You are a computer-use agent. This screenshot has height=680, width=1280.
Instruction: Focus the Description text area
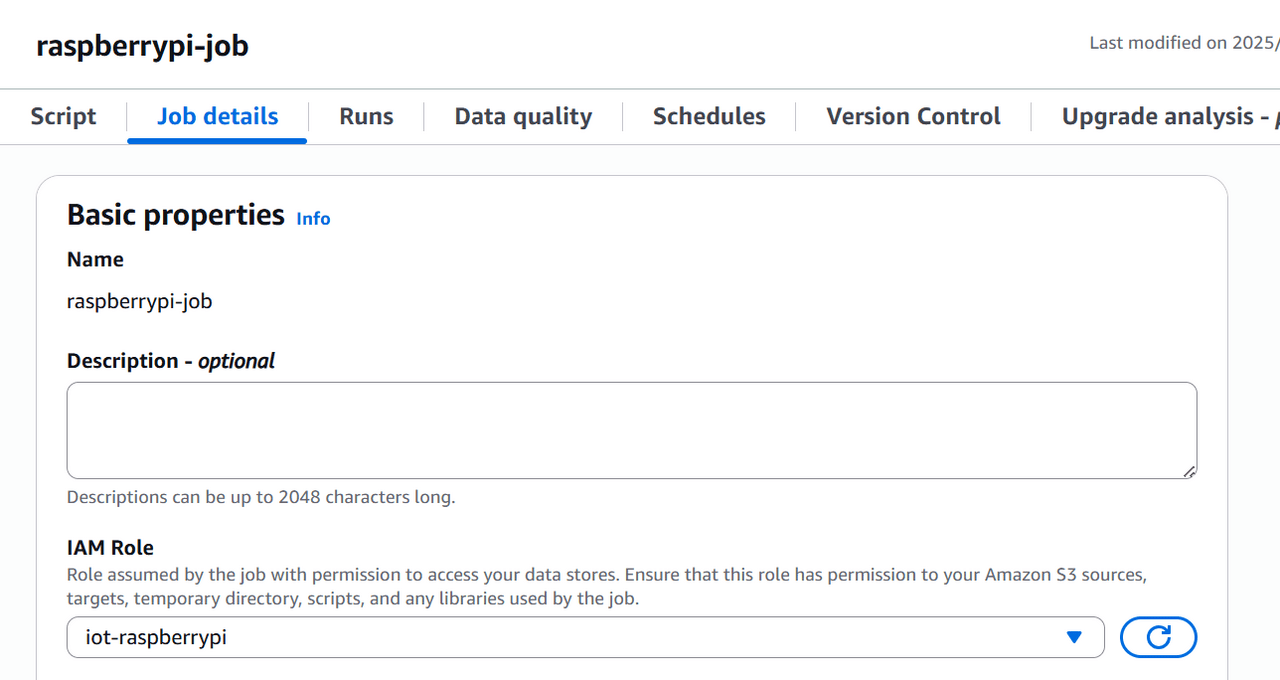(630, 430)
